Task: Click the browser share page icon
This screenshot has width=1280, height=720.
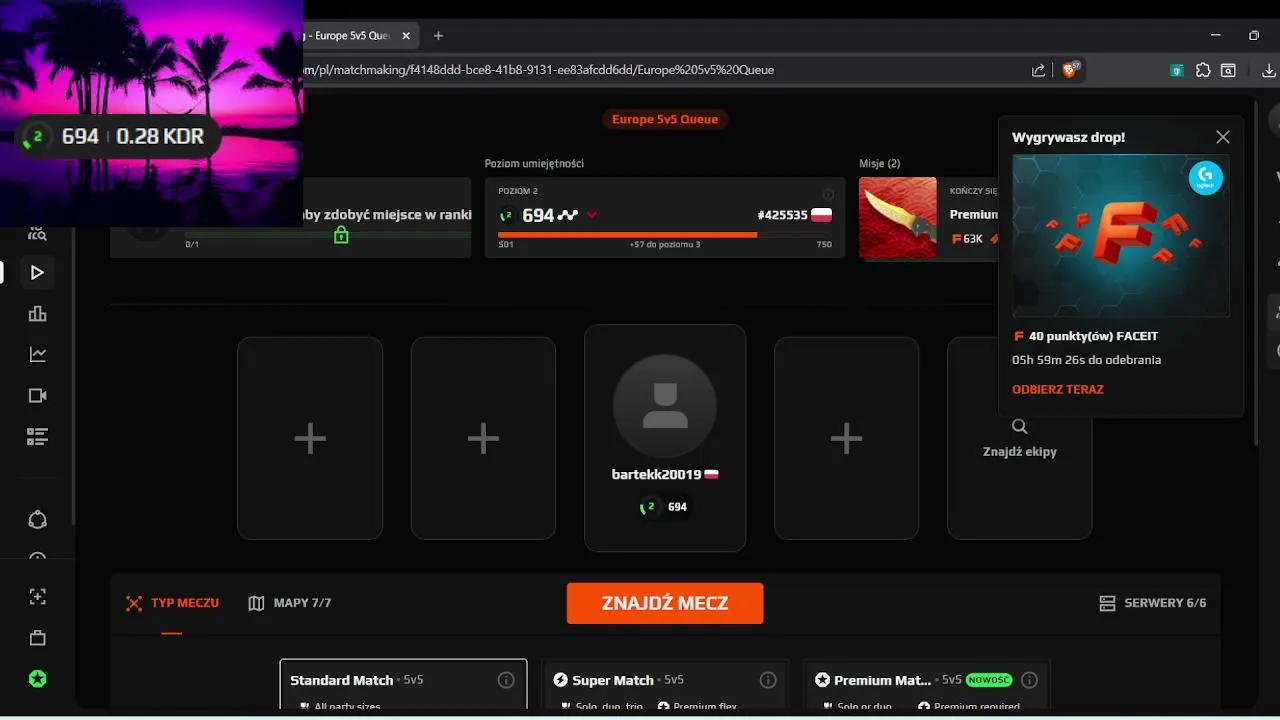Action: coord(1039,70)
